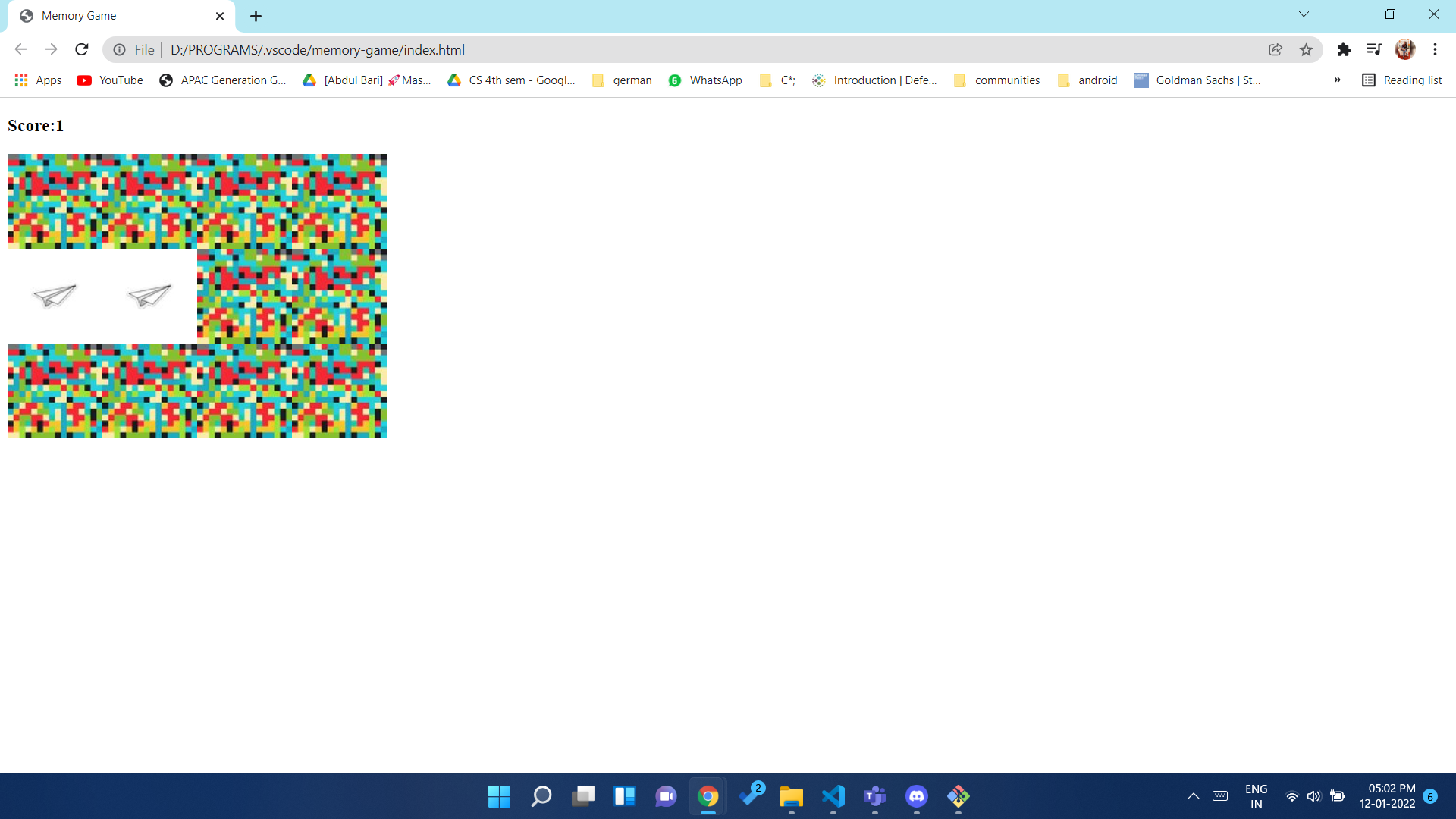Open the YouTube bookmark
1456x819 pixels.
click(111, 80)
